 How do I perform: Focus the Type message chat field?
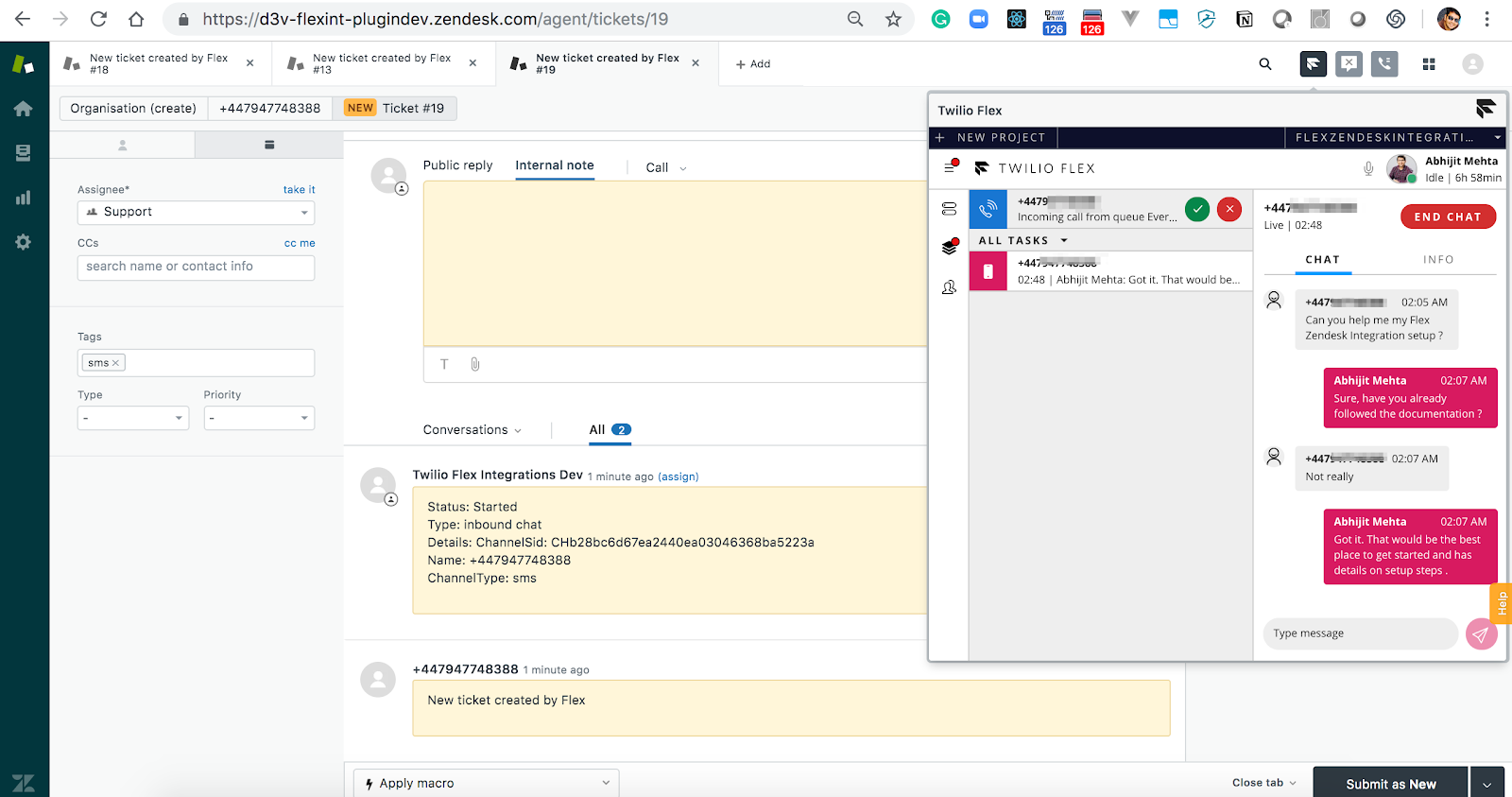1360,634
